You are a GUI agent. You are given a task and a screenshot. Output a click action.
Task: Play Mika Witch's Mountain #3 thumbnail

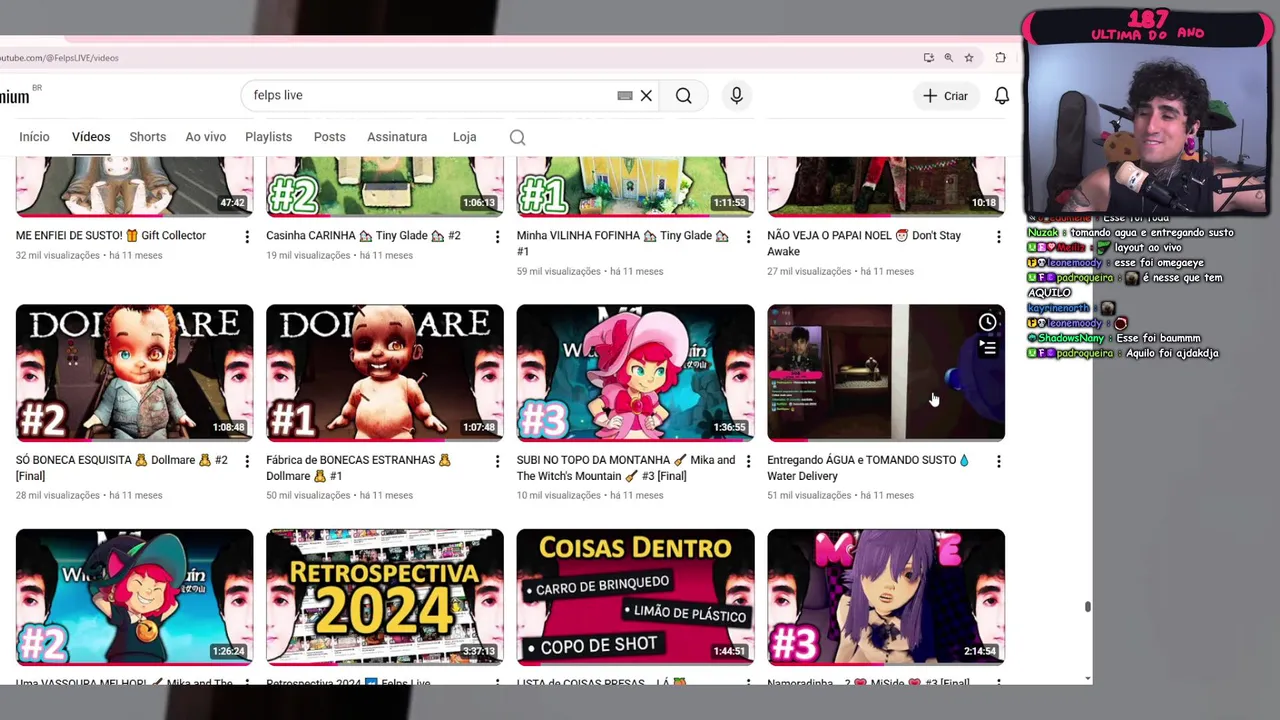635,372
